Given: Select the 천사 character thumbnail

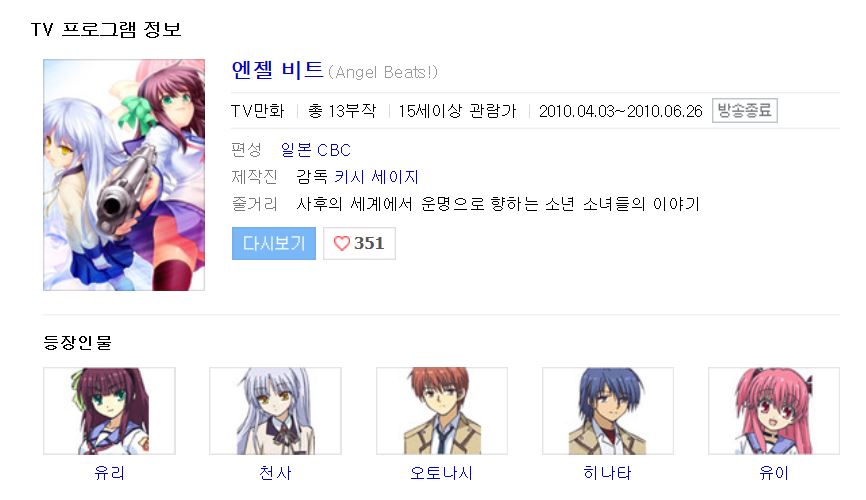Looking at the screenshot, I should tap(275, 411).
